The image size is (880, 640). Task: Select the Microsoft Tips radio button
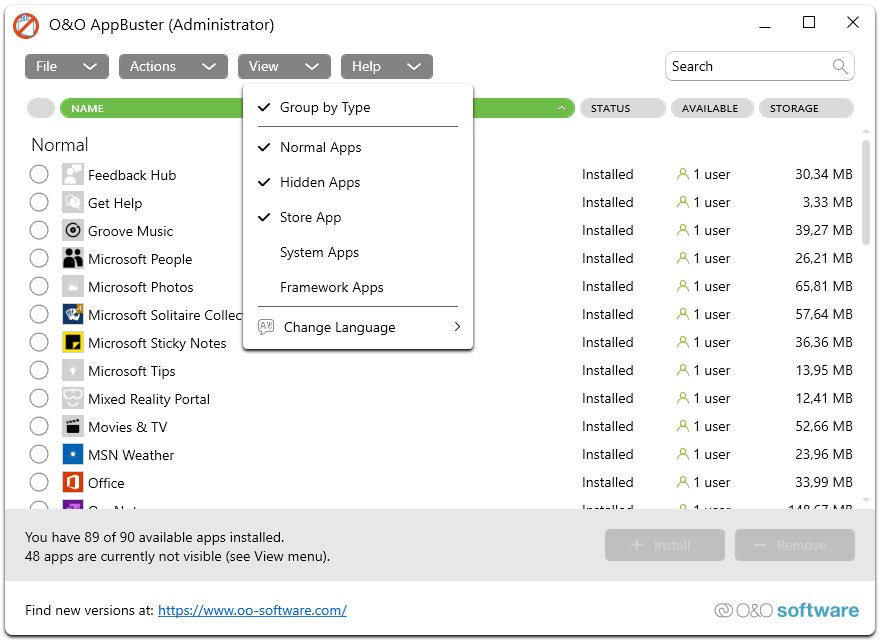(39, 370)
